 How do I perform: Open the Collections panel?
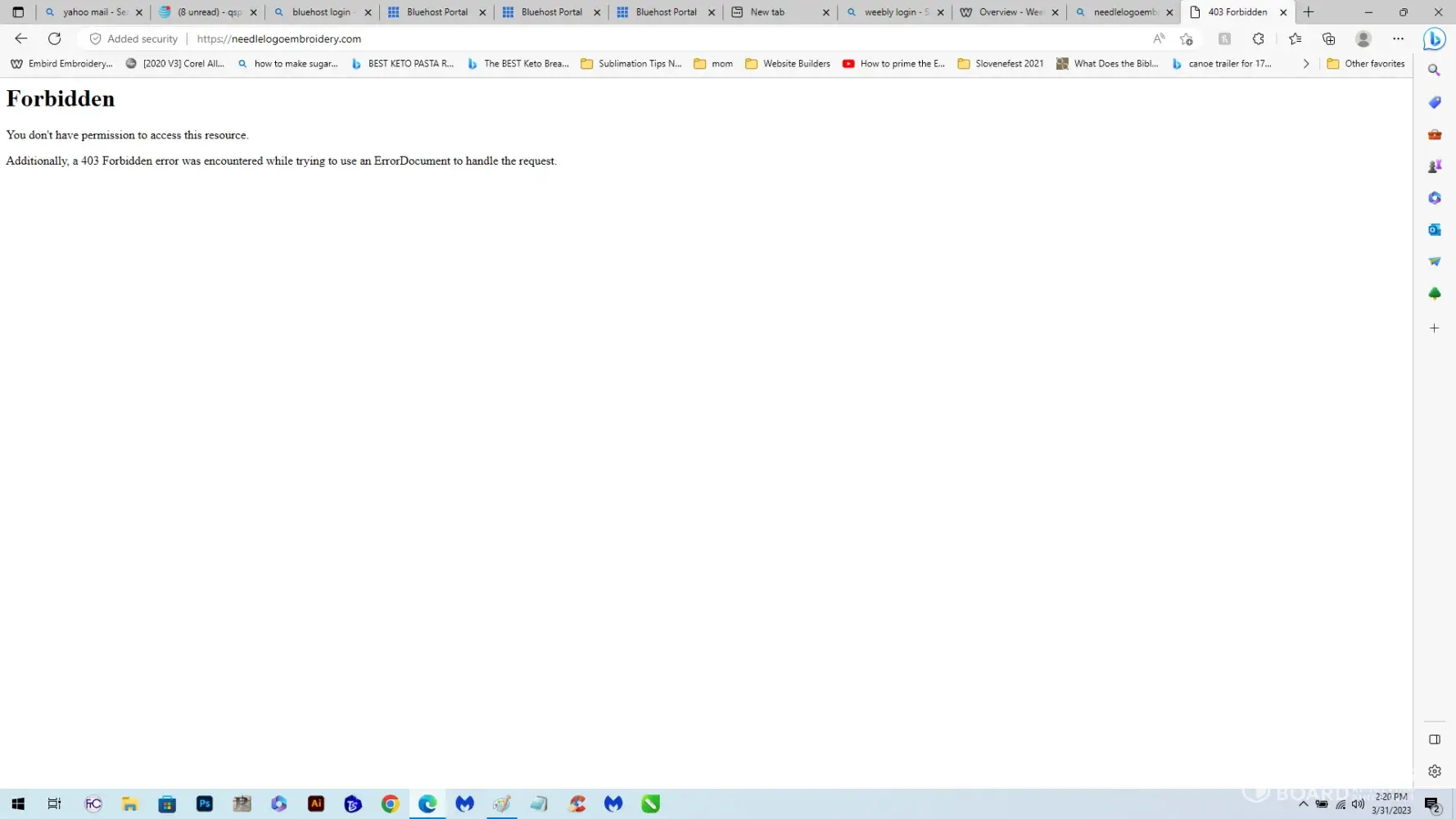tap(1329, 38)
